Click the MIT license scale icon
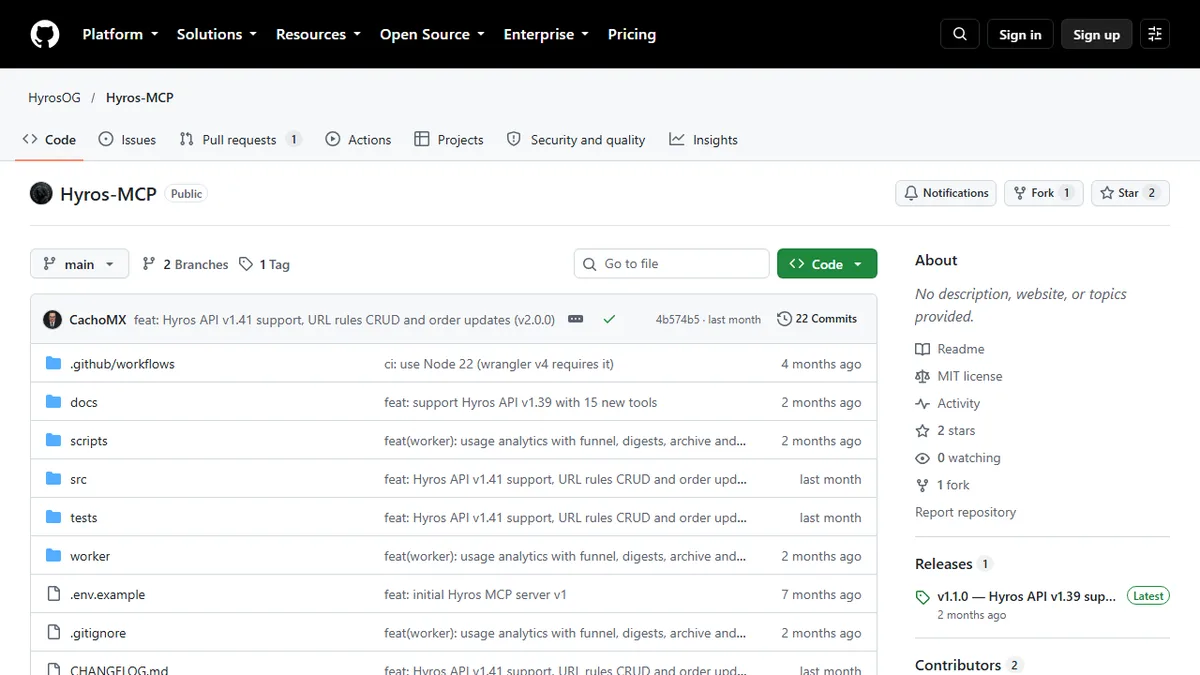The image size is (1200, 675). click(x=922, y=376)
